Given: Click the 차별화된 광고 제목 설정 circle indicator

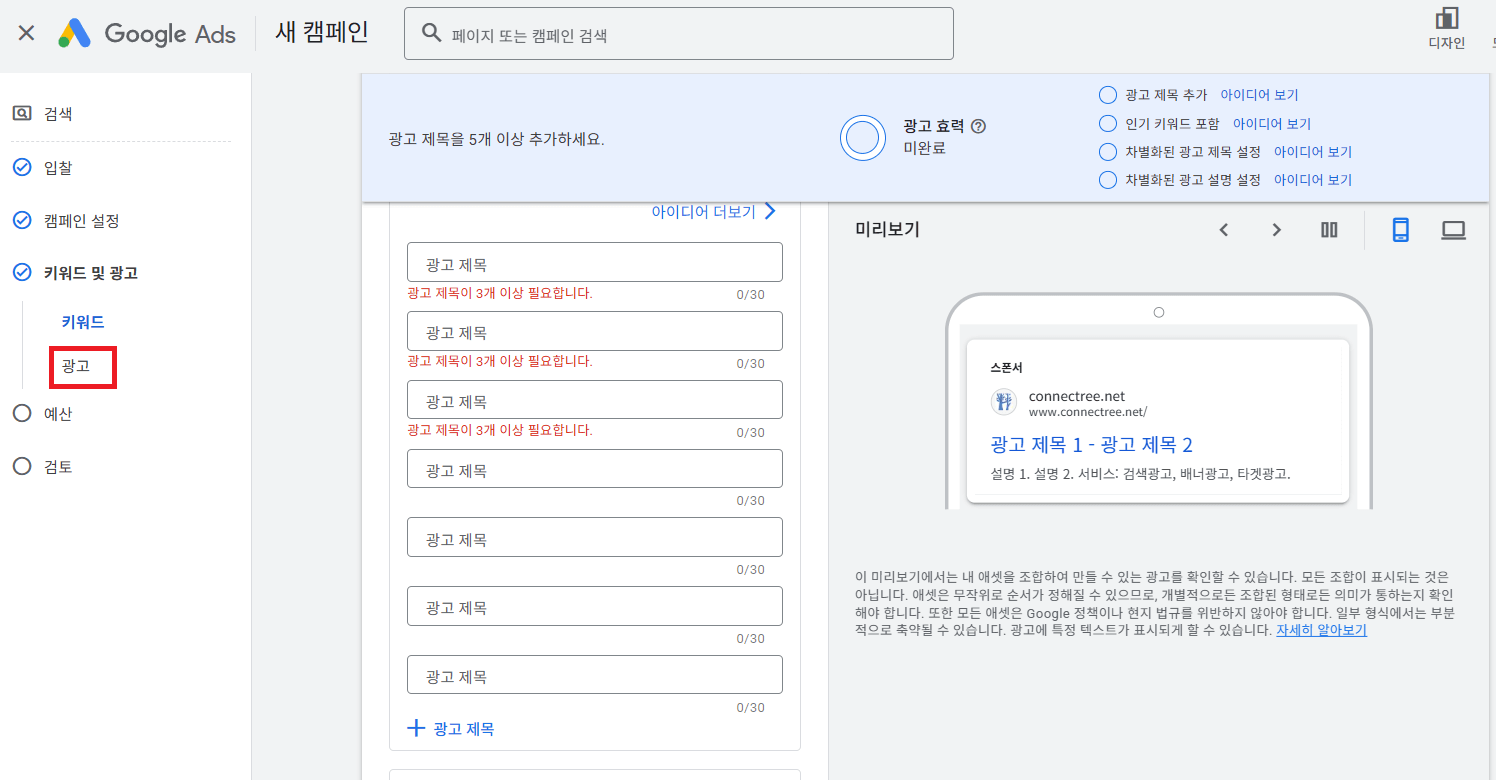Looking at the screenshot, I should pyautogui.click(x=1107, y=152).
